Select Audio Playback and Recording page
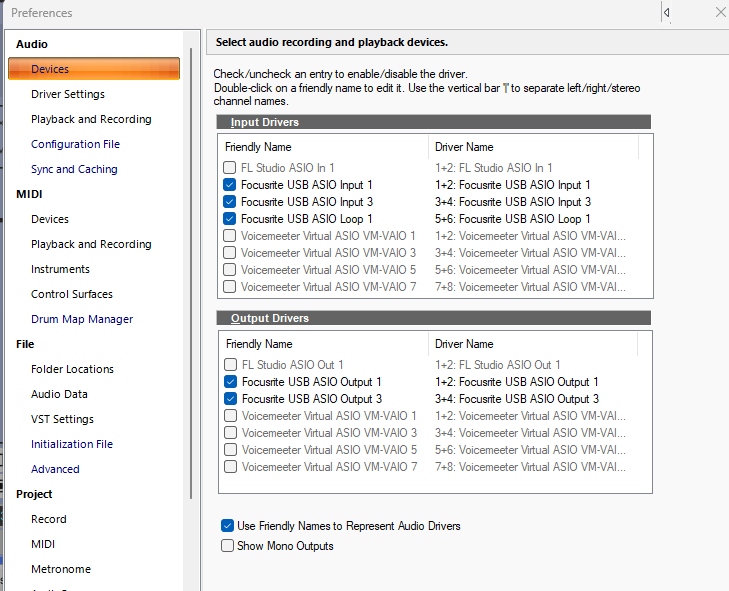 coord(91,119)
